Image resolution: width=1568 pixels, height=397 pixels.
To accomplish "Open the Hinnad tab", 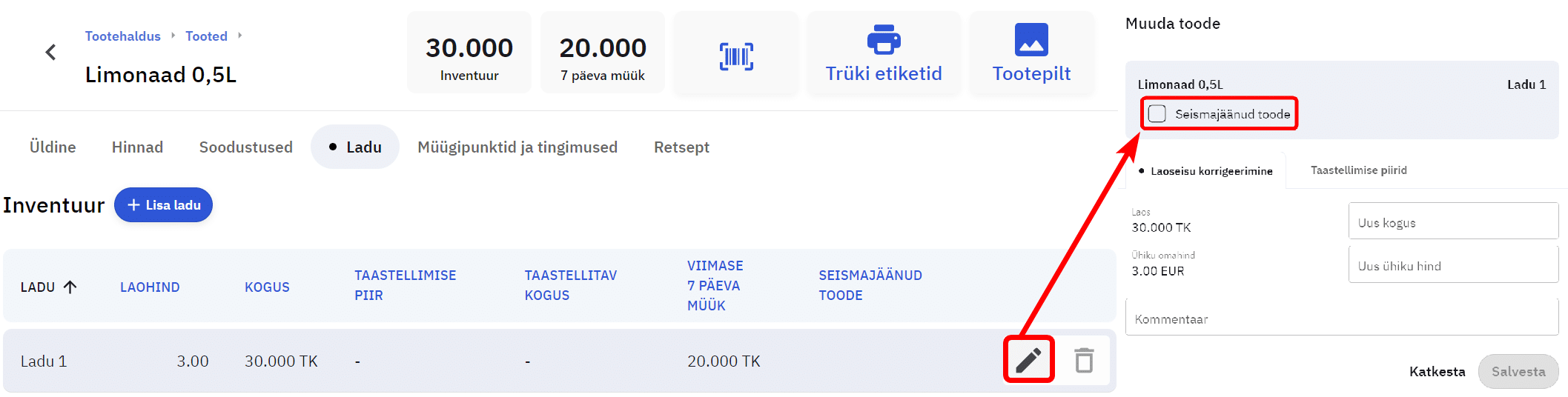I will click(x=137, y=147).
